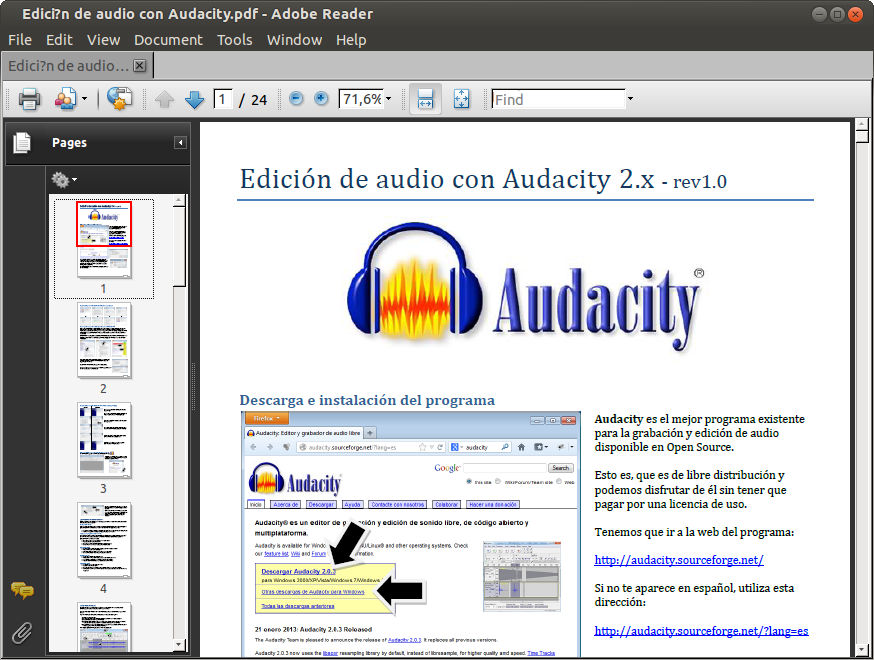This screenshot has width=874, height=660.
Task: Click the Audacity headphones logo image
Action: point(524,288)
